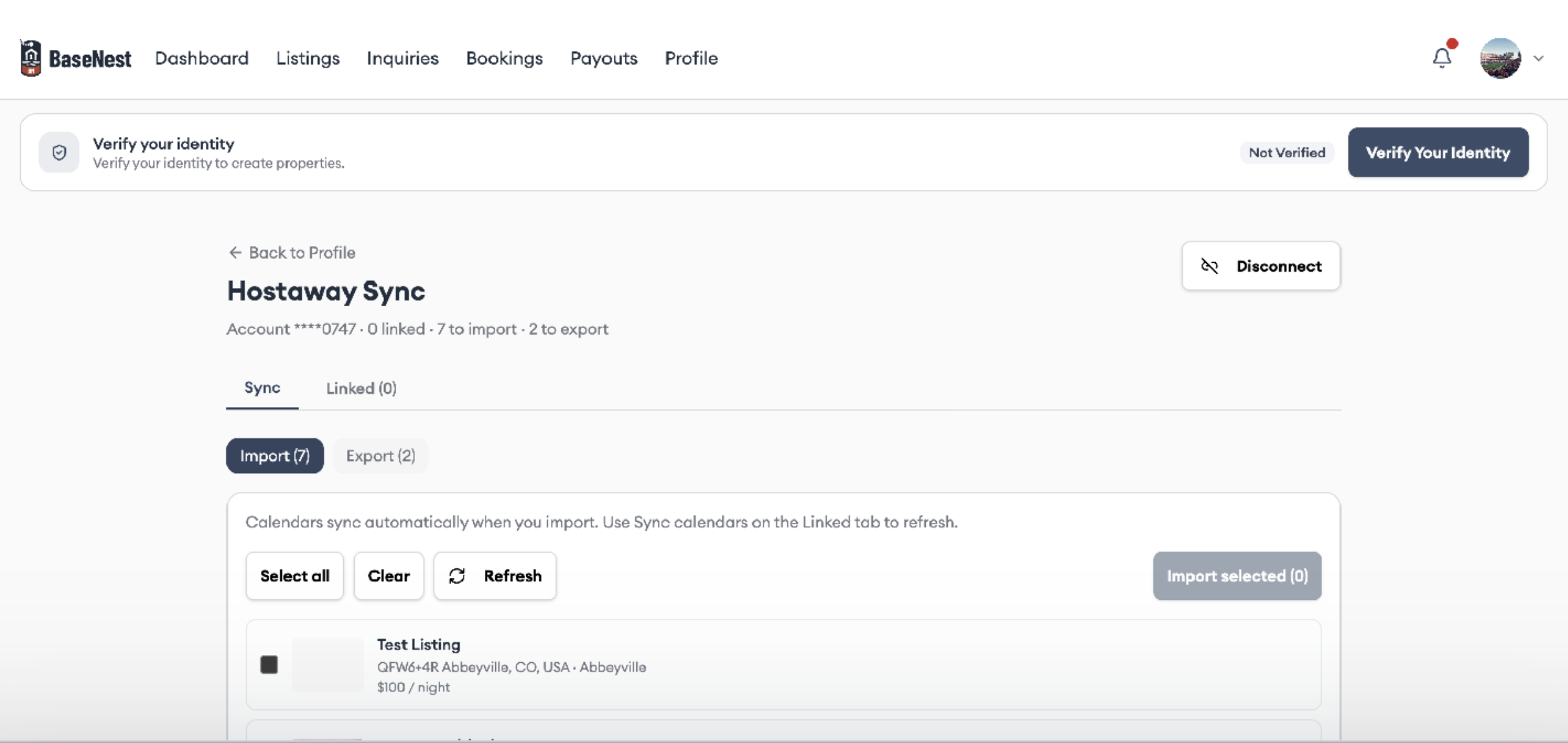Disconnect the Hostaway account
This screenshot has width=1568, height=743.
coord(1261,266)
